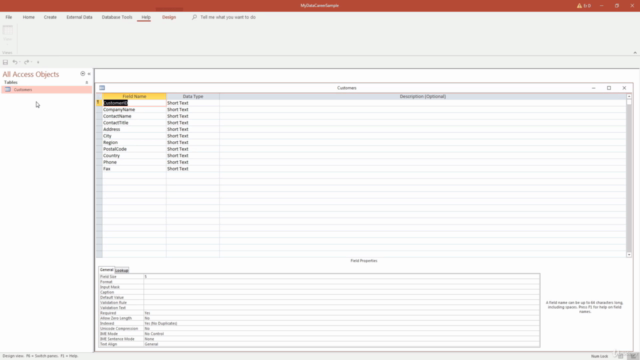Click the Indexed property value Yes (No Duplicates)
The width and height of the screenshot is (640, 360).
tap(341, 323)
